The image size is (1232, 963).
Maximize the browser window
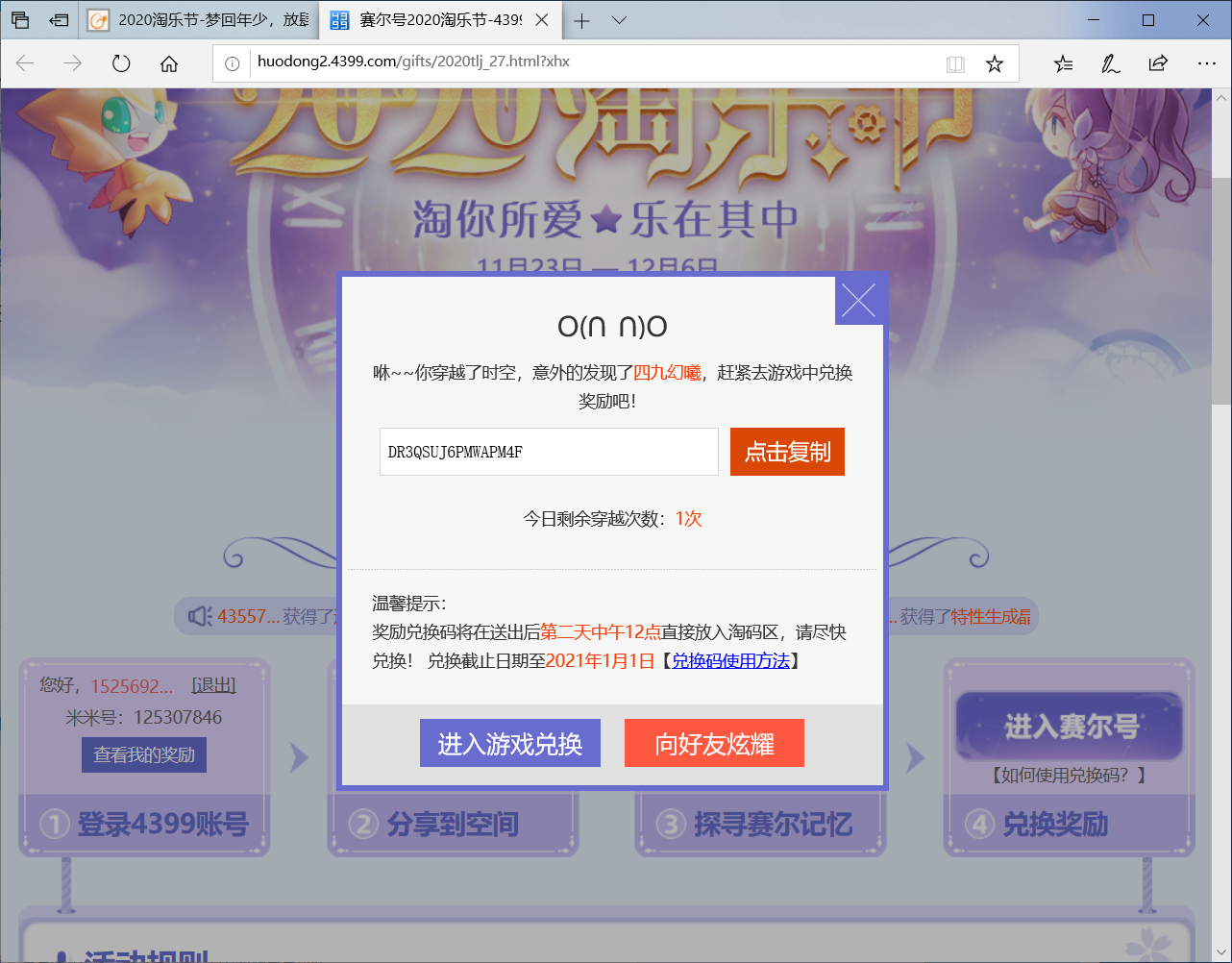click(x=1148, y=20)
